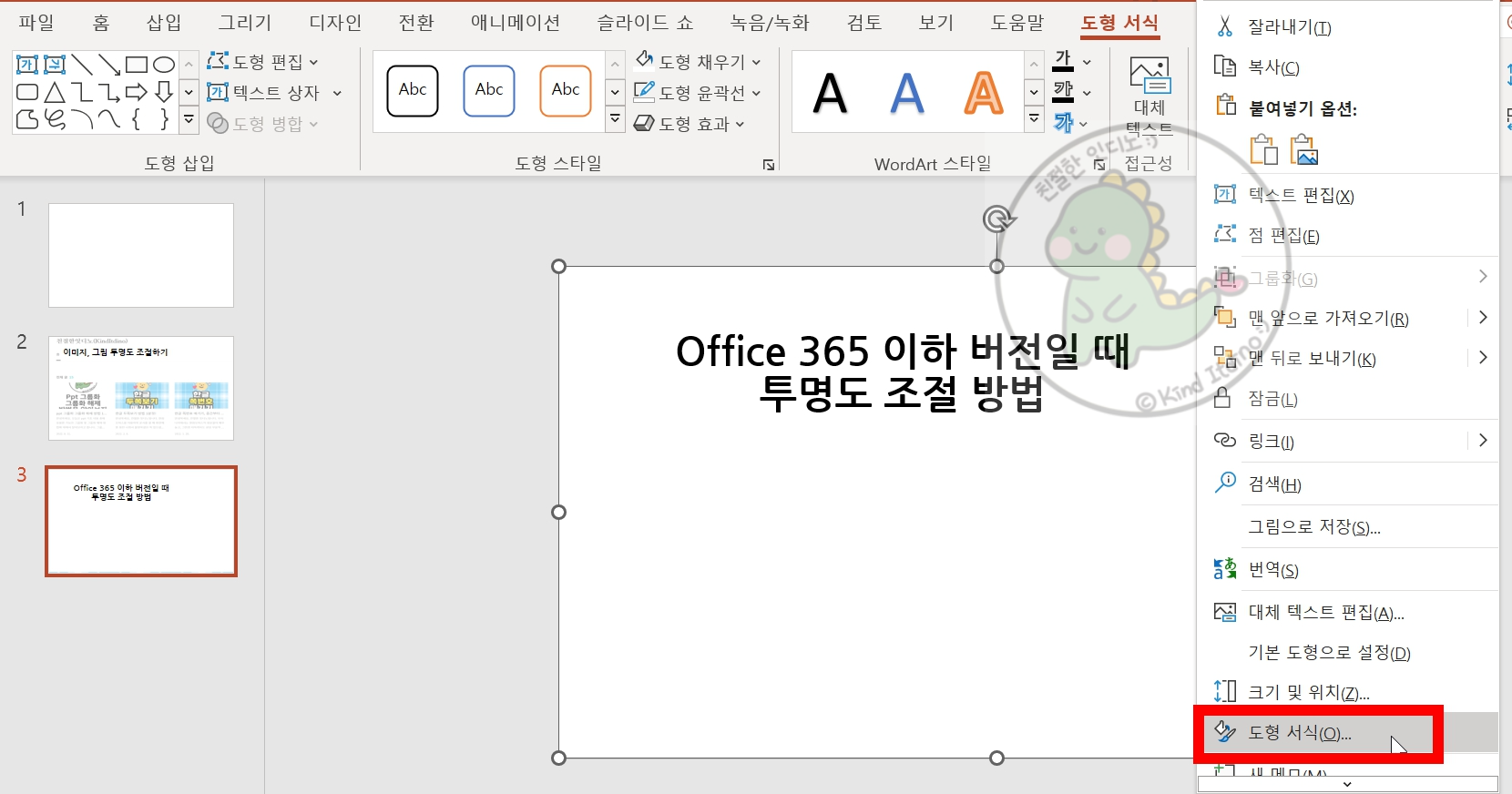Choose 번역 in context menu
Screen dimensions: 1512x794
[x=1347, y=569]
